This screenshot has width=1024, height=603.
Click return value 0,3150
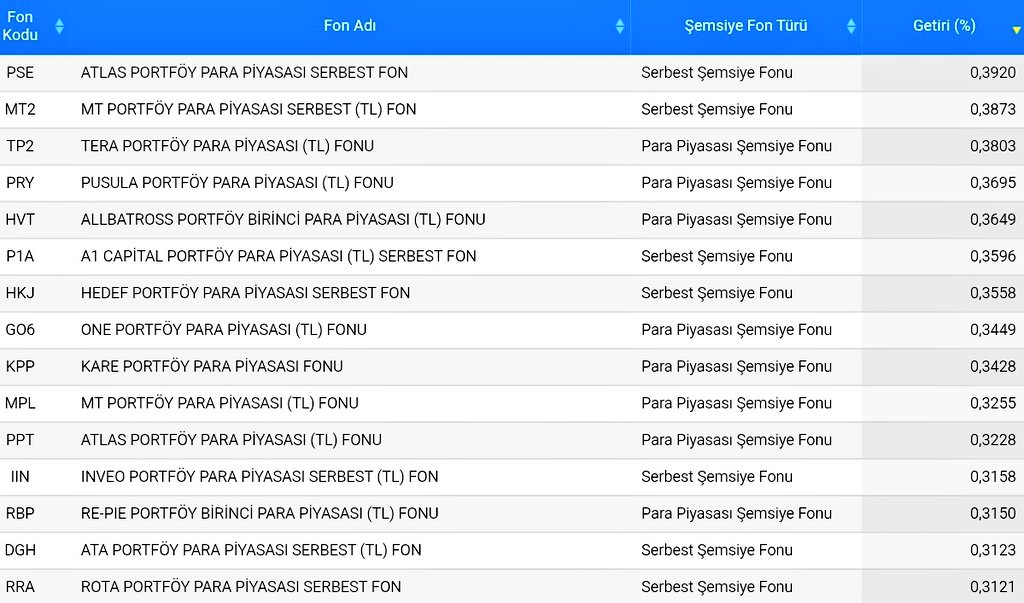click(x=993, y=513)
